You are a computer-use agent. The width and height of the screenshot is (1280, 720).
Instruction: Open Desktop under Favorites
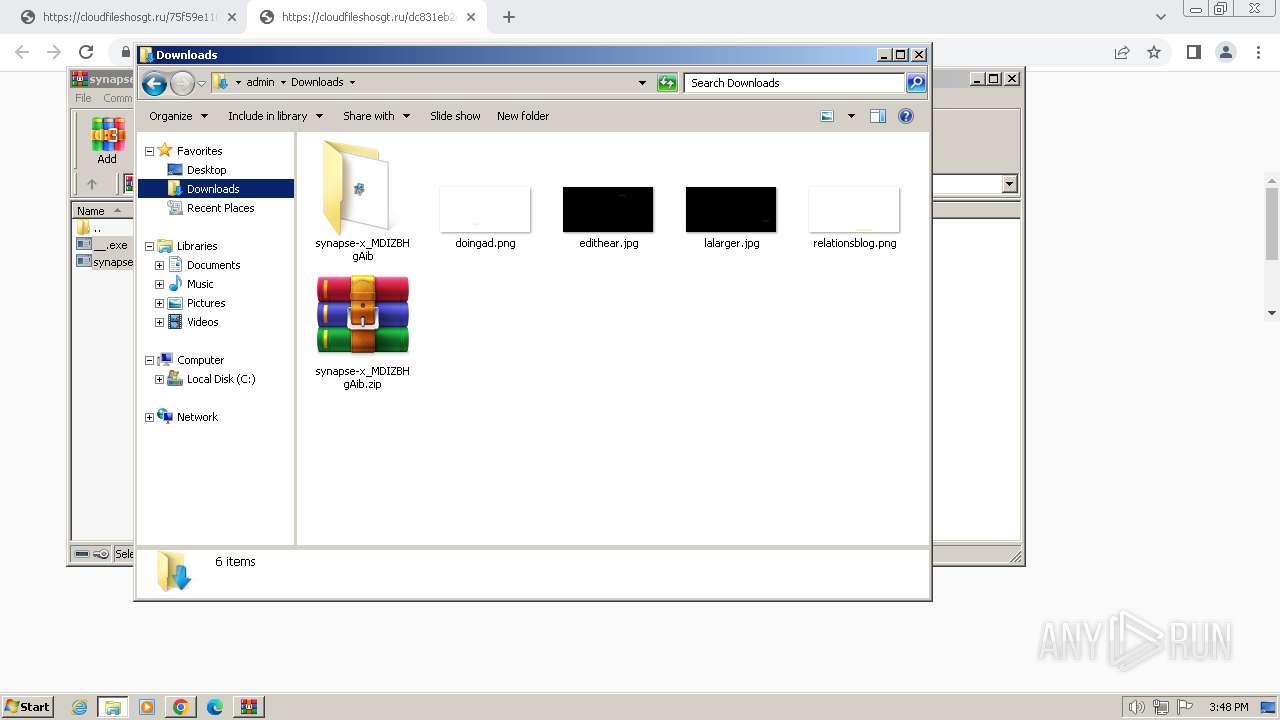pyautogui.click(x=206, y=170)
